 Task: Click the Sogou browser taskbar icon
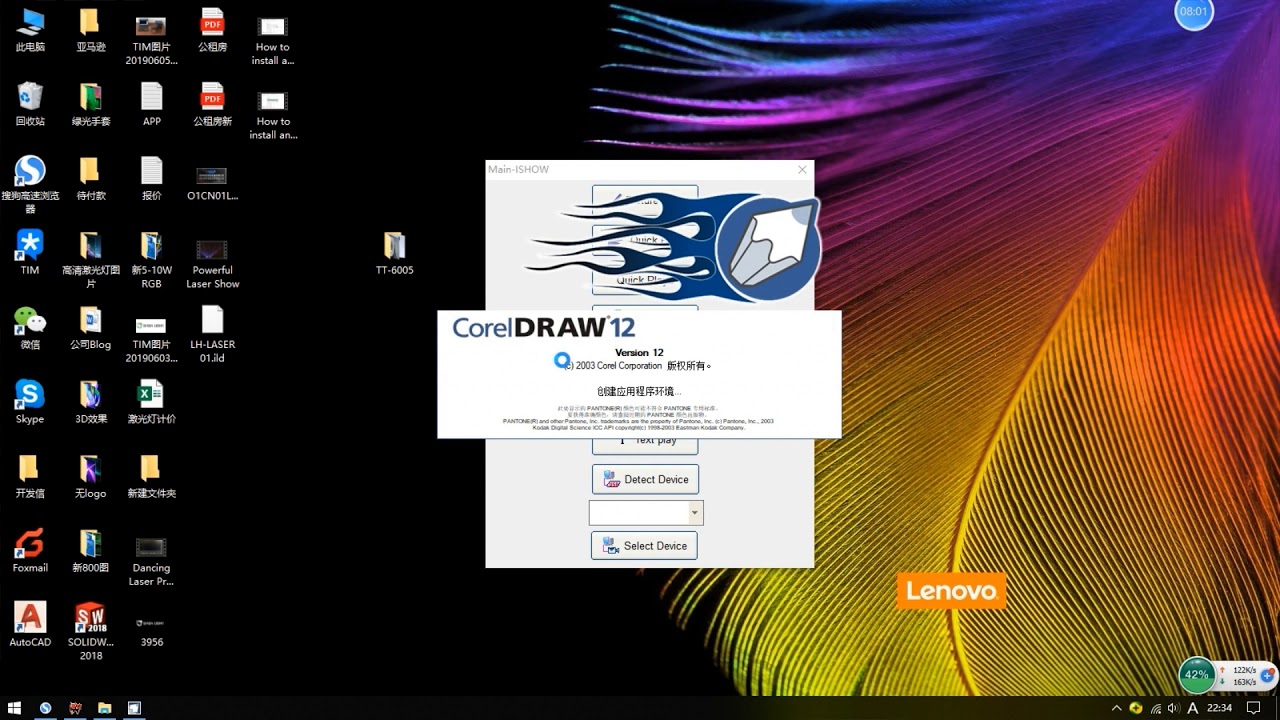tap(45, 708)
